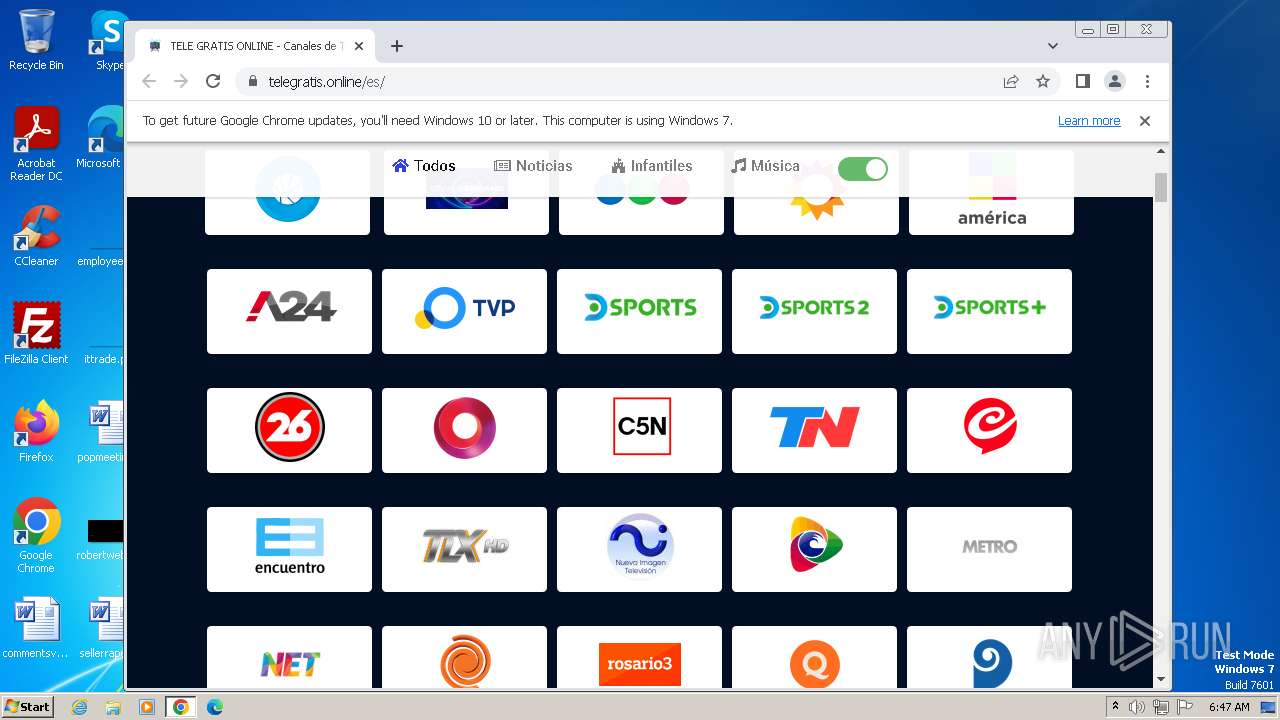
Task: Open the Windows Start menu
Action: click(27, 707)
